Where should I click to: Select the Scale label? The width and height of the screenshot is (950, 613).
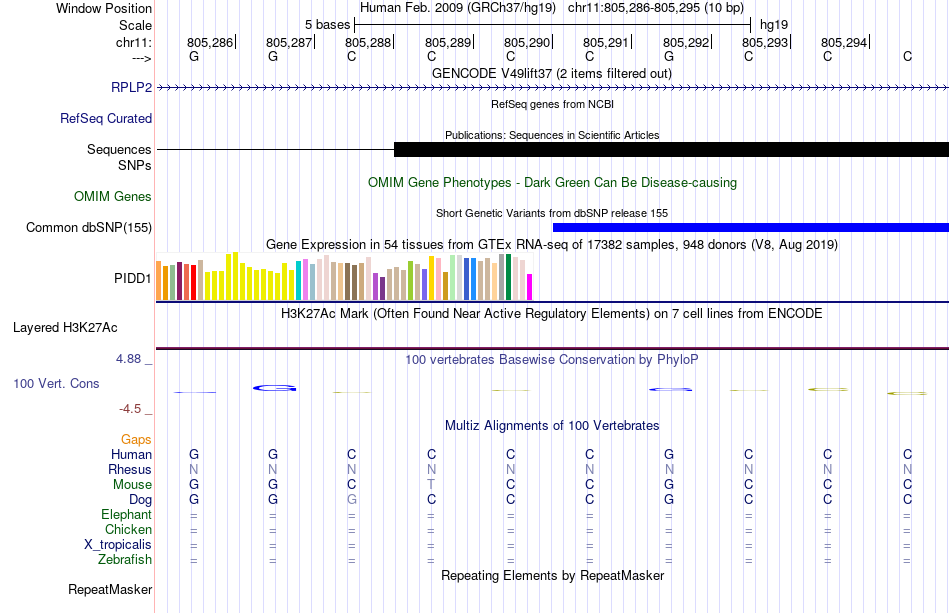[135, 25]
